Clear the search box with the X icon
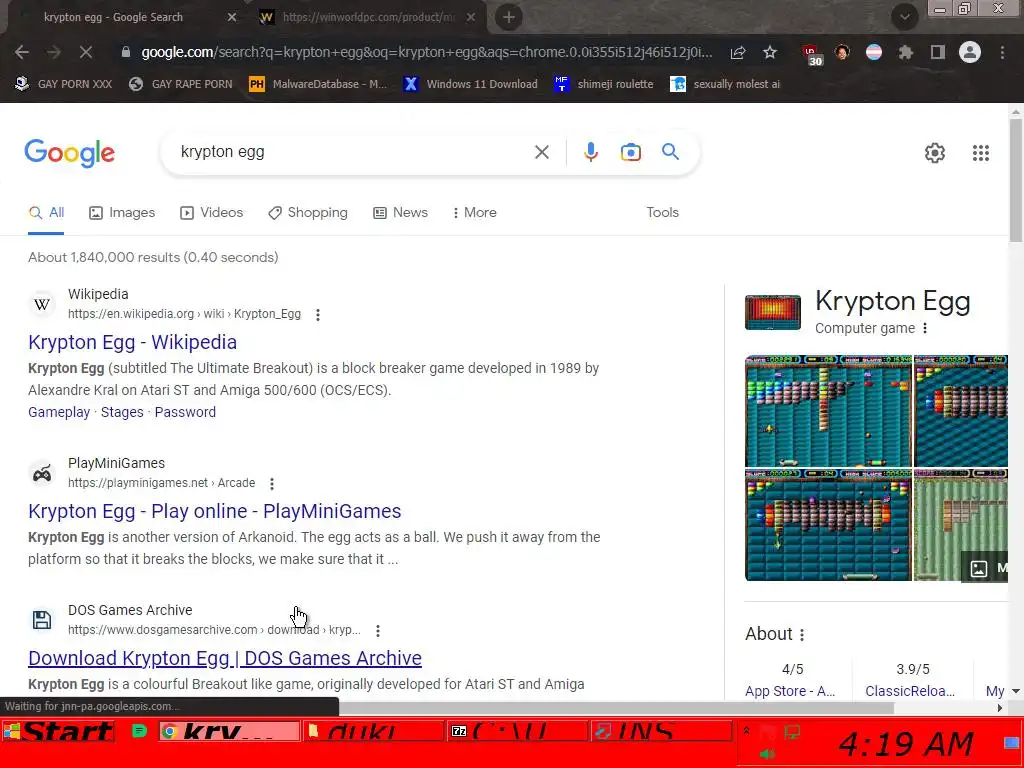This screenshot has height=768, width=1024. pos(542,152)
